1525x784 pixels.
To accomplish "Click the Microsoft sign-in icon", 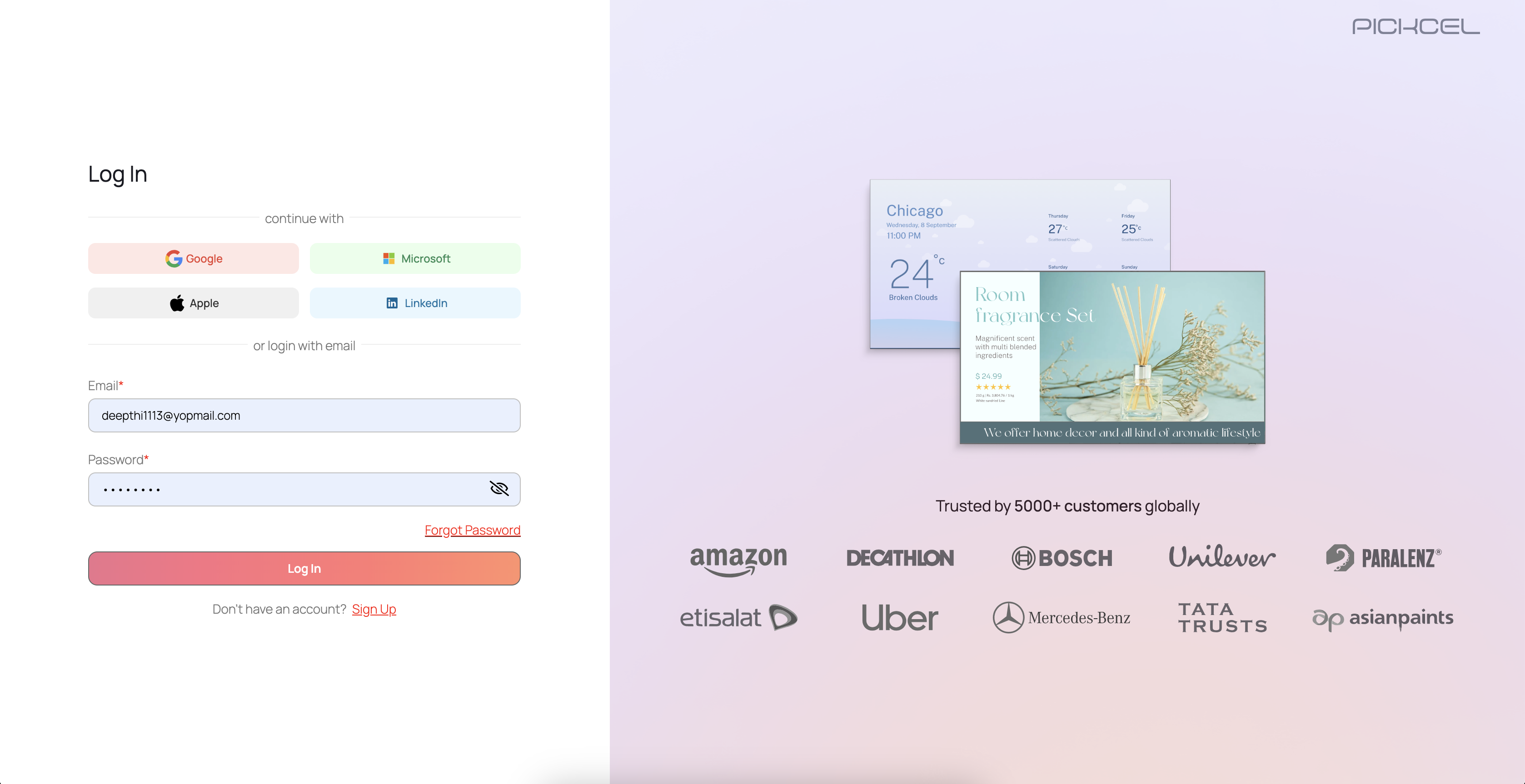I will pos(388,258).
